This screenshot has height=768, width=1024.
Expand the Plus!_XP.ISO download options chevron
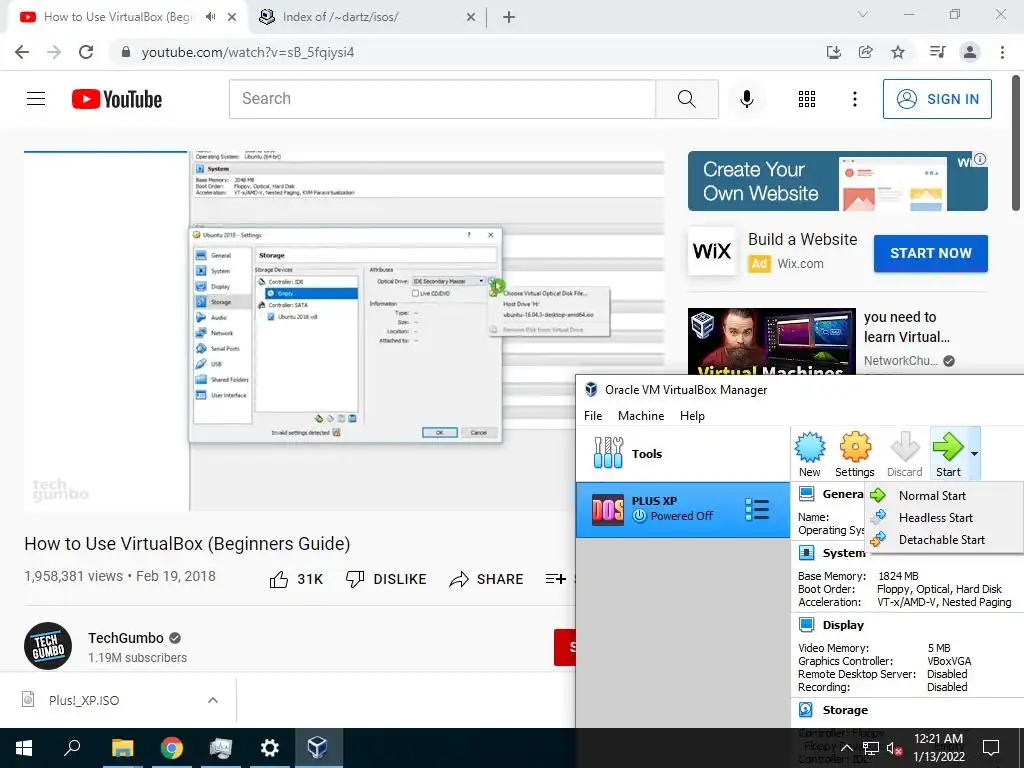click(x=213, y=700)
